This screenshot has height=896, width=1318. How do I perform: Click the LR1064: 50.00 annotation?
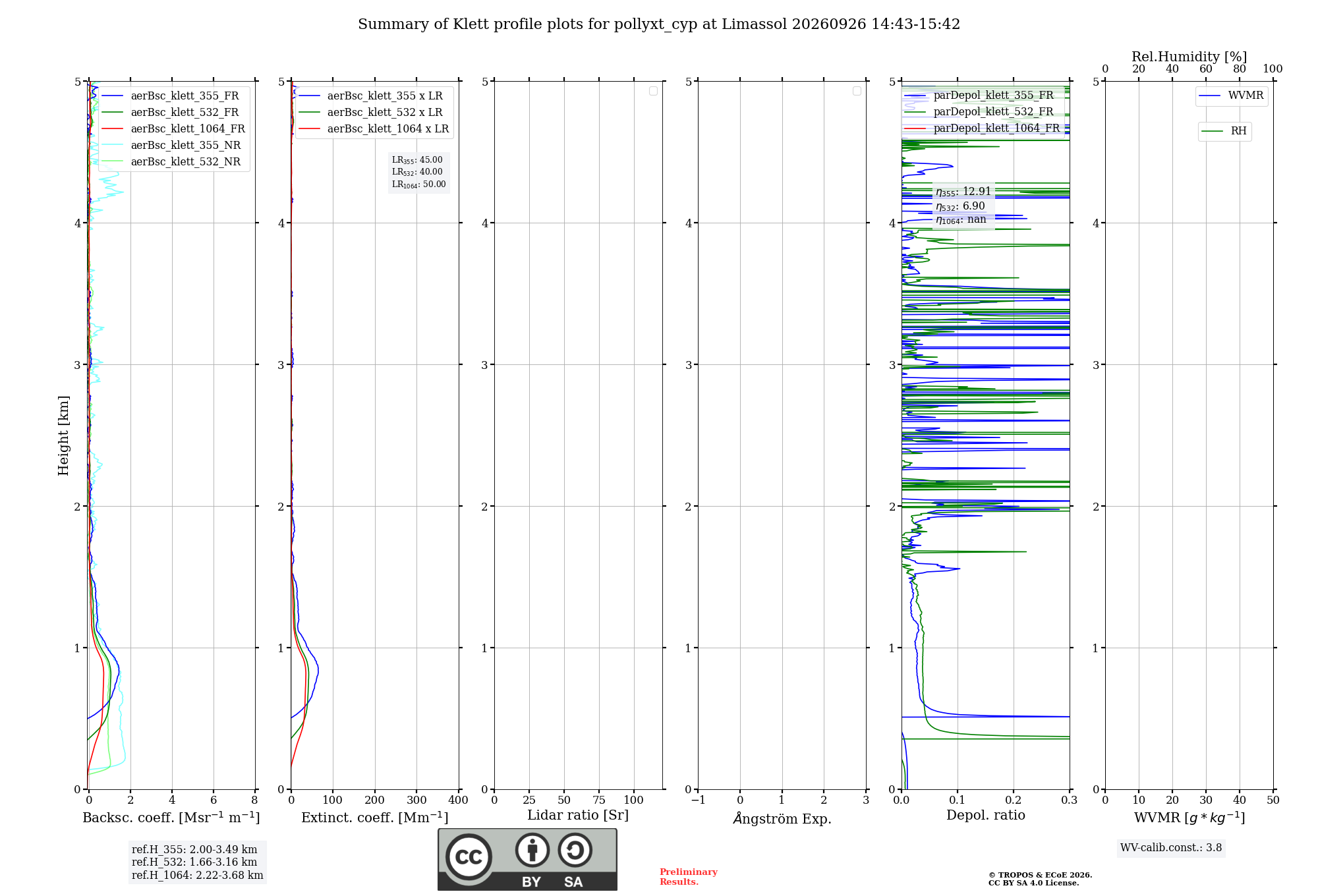[419, 184]
